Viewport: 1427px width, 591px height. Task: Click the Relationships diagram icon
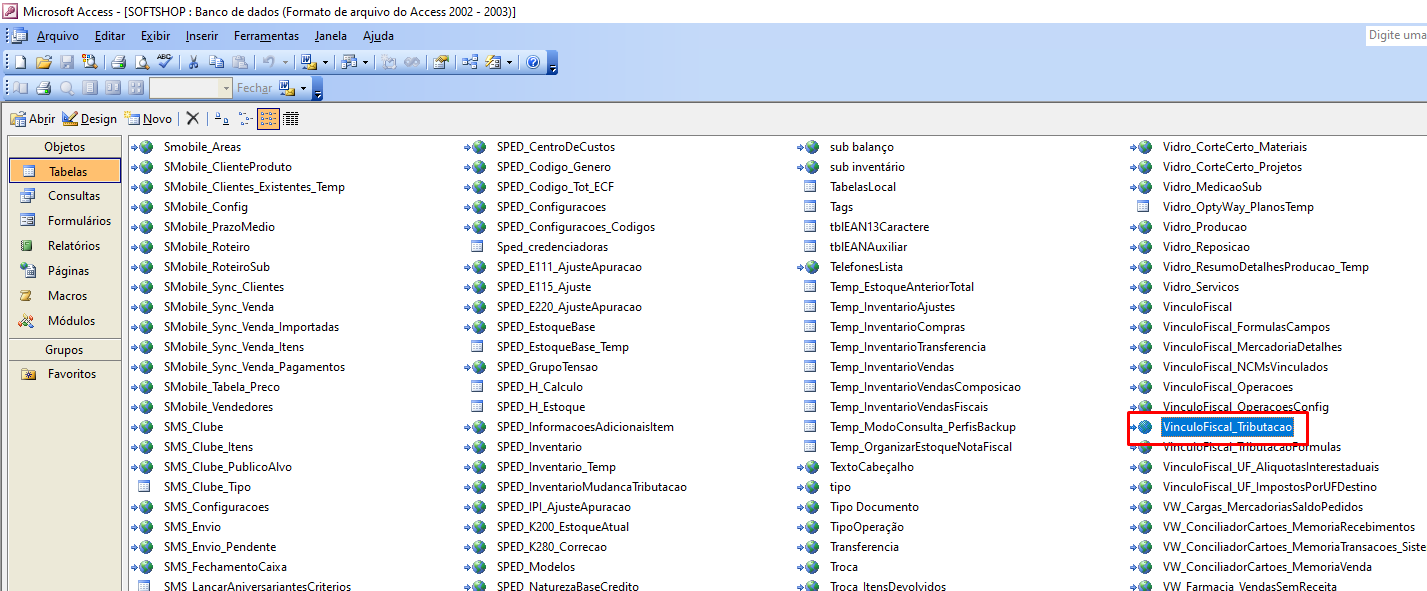click(469, 62)
